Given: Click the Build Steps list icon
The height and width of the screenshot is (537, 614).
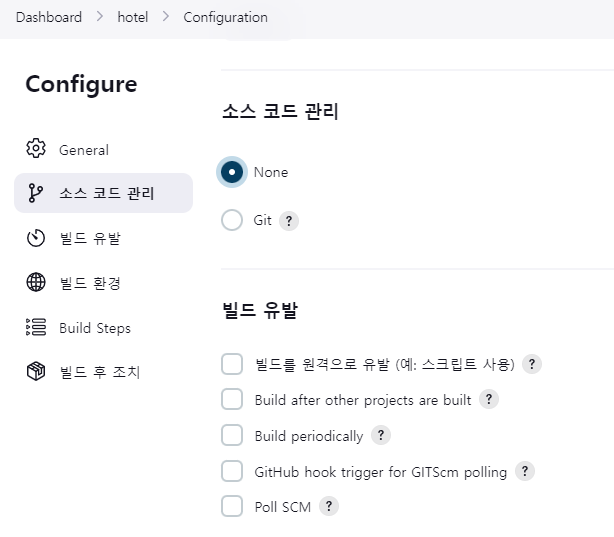Looking at the screenshot, I should (36, 327).
